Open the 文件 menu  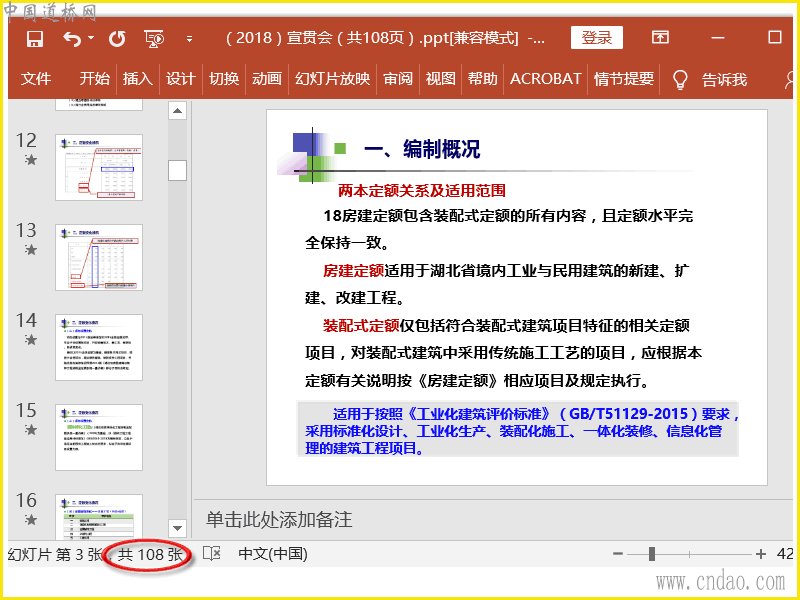[36, 79]
